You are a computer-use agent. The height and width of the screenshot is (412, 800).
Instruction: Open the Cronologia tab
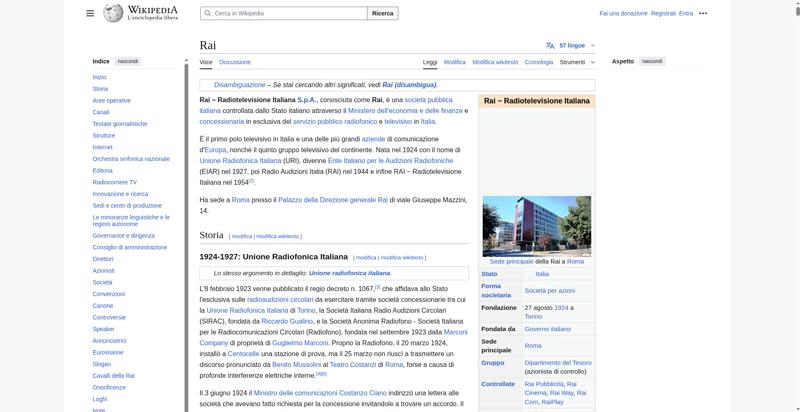pyautogui.click(x=539, y=62)
